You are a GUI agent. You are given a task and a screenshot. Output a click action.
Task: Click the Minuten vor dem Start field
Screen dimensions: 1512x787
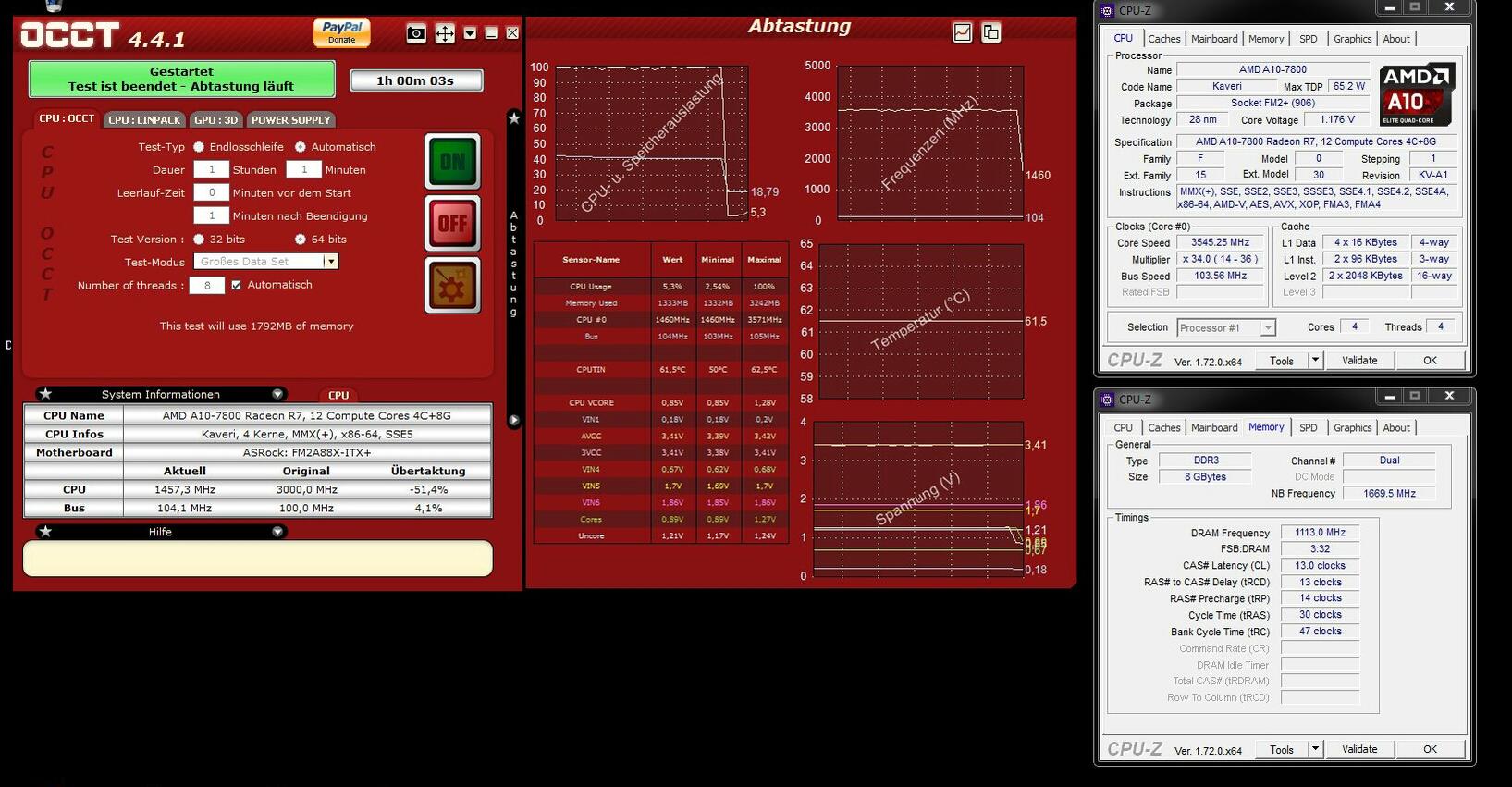(x=211, y=192)
